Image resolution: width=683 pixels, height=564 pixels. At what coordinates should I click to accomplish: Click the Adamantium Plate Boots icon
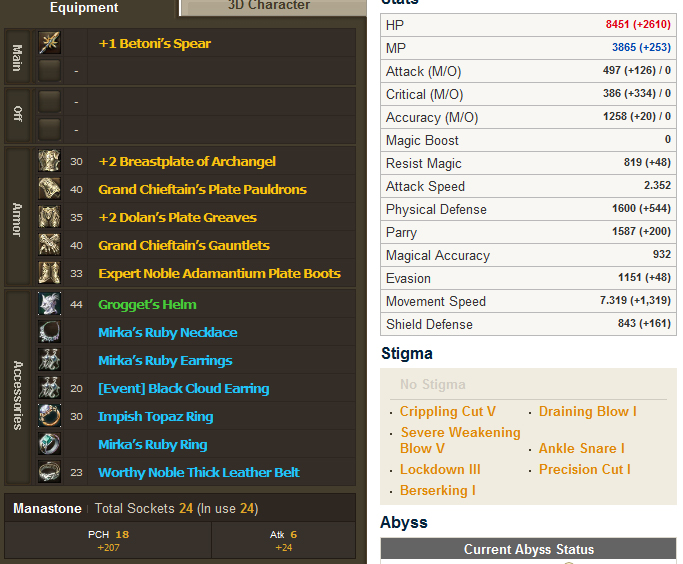pos(49,273)
